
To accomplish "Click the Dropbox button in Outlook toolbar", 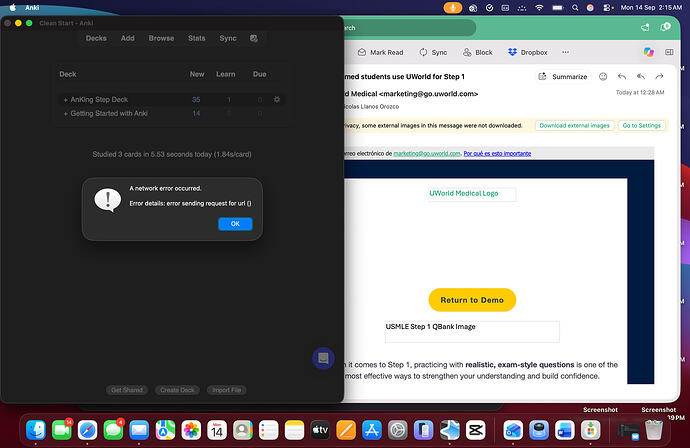I will click(x=528, y=52).
